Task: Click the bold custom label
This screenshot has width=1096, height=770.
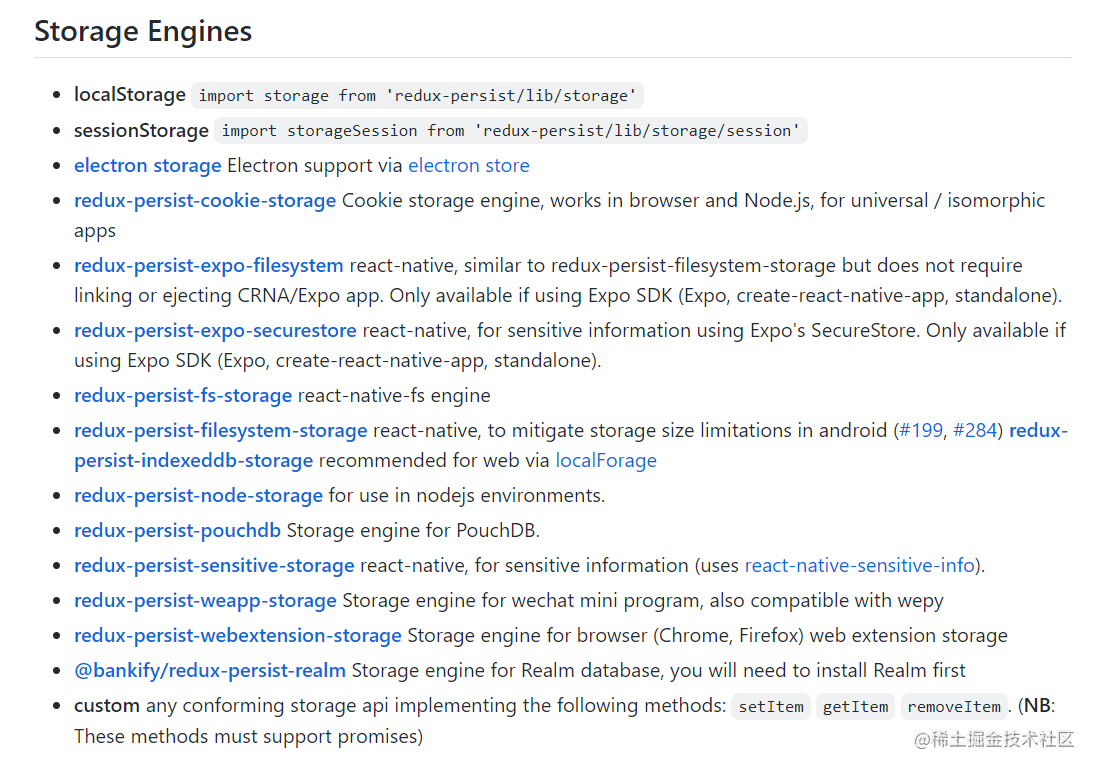Action: [x=107, y=706]
